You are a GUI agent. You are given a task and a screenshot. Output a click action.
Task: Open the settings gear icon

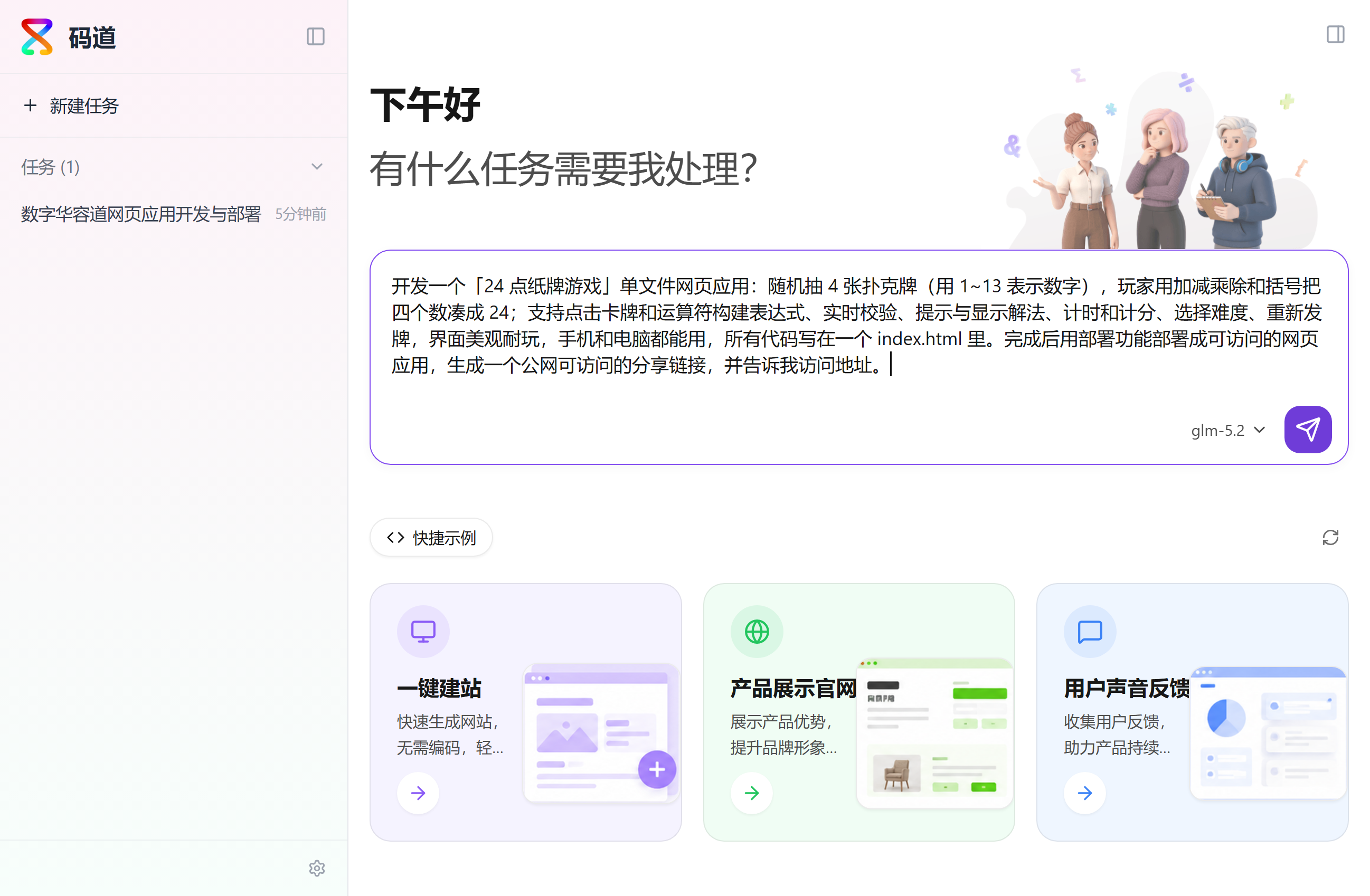pos(317,868)
